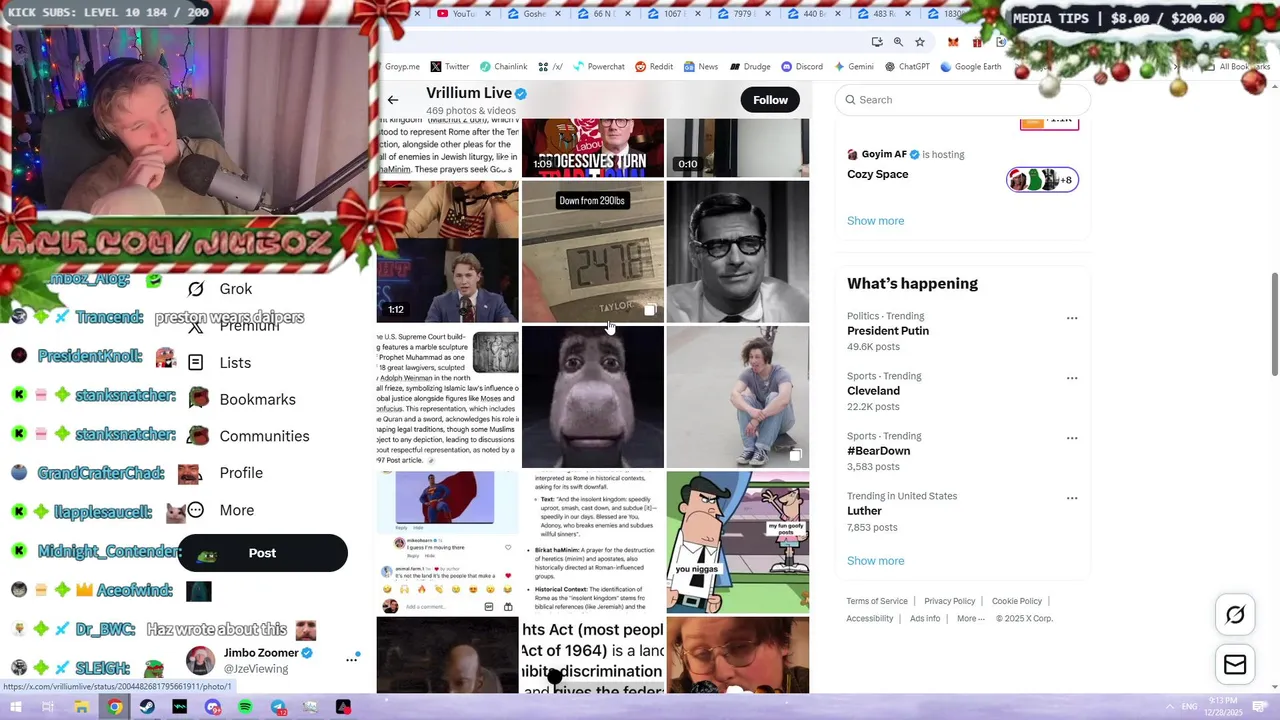Show more under What's happening

[x=875, y=561]
